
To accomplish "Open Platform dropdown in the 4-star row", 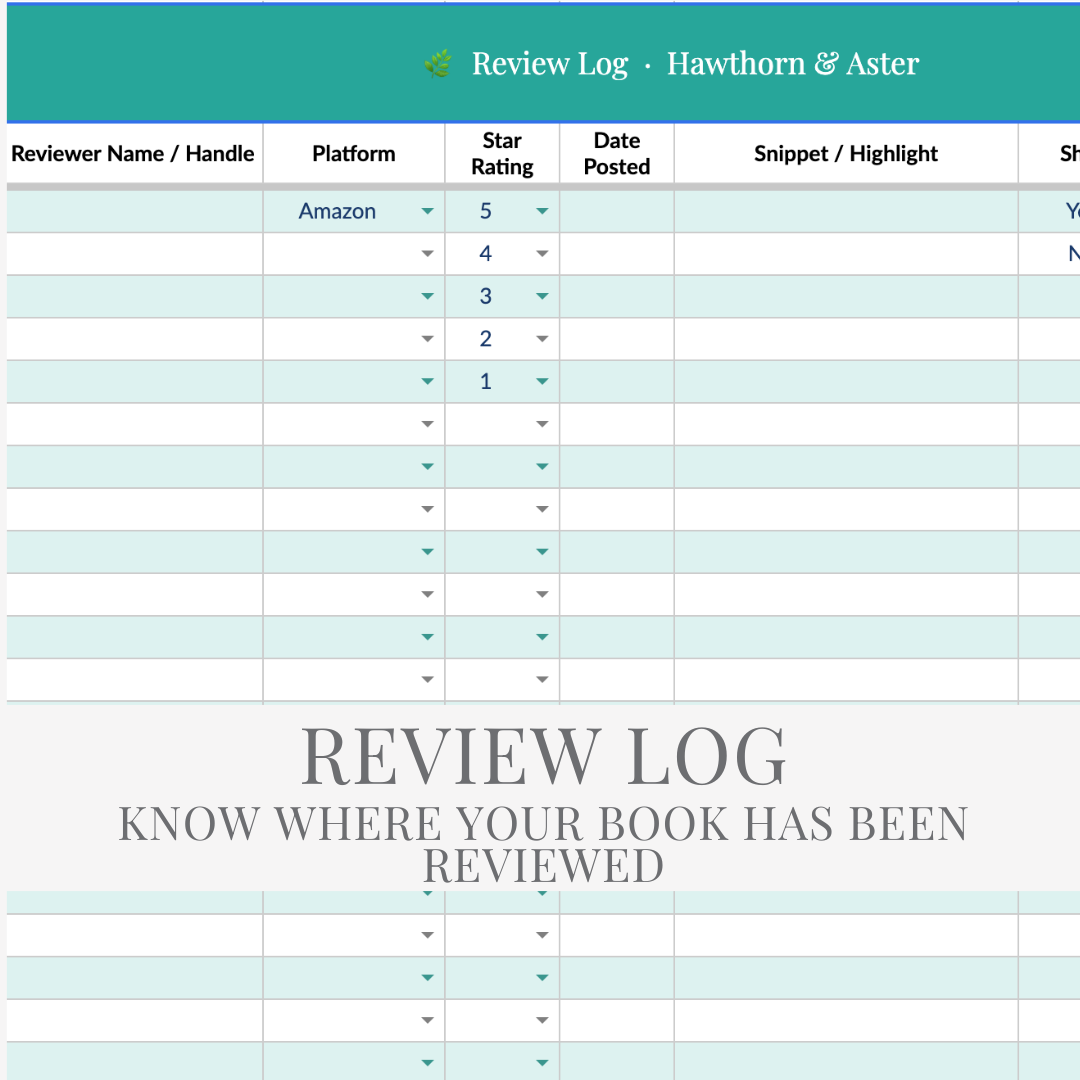I will (427, 254).
